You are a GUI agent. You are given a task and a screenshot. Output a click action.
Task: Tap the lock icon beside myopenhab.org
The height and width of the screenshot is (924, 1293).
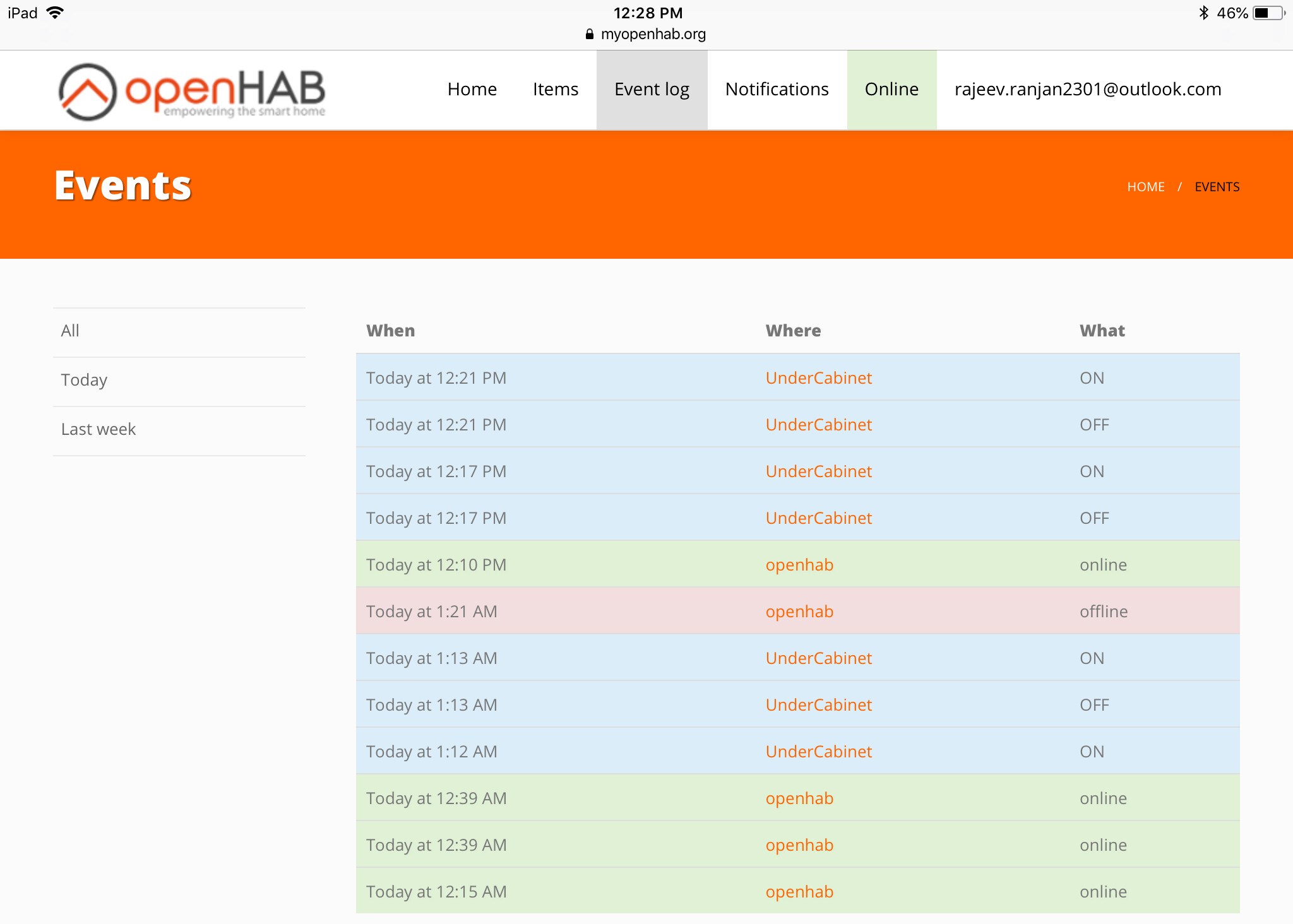(590, 34)
